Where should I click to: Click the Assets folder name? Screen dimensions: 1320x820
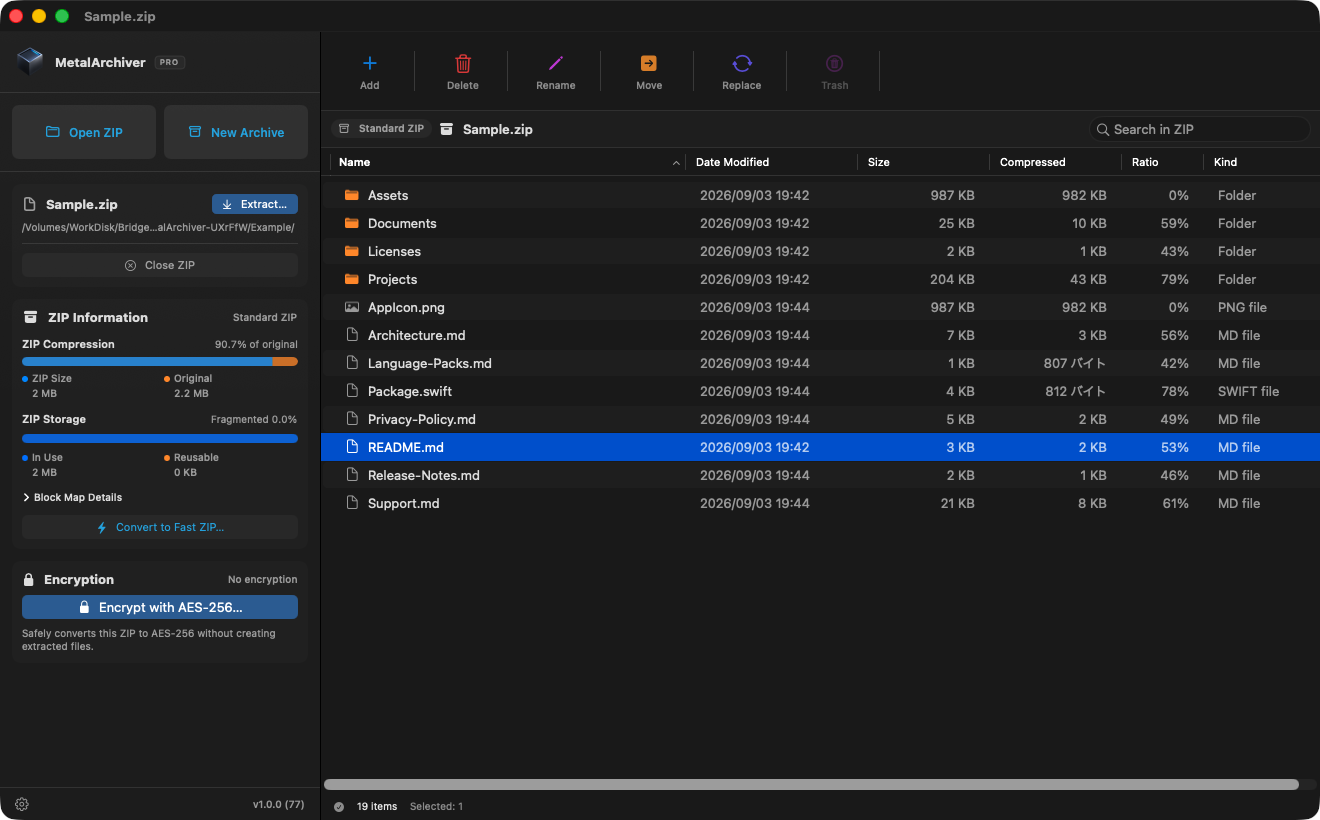[388, 195]
